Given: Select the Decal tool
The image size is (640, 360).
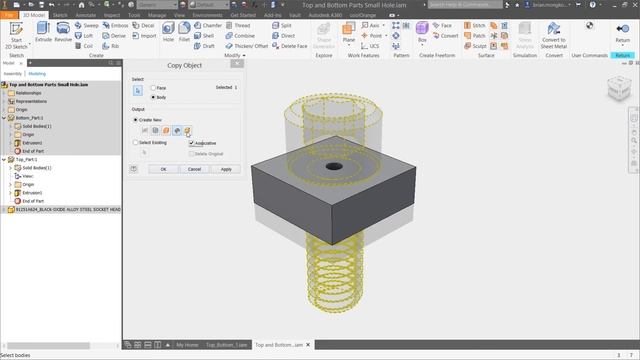Looking at the screenshot, I should tap(143, 25).
